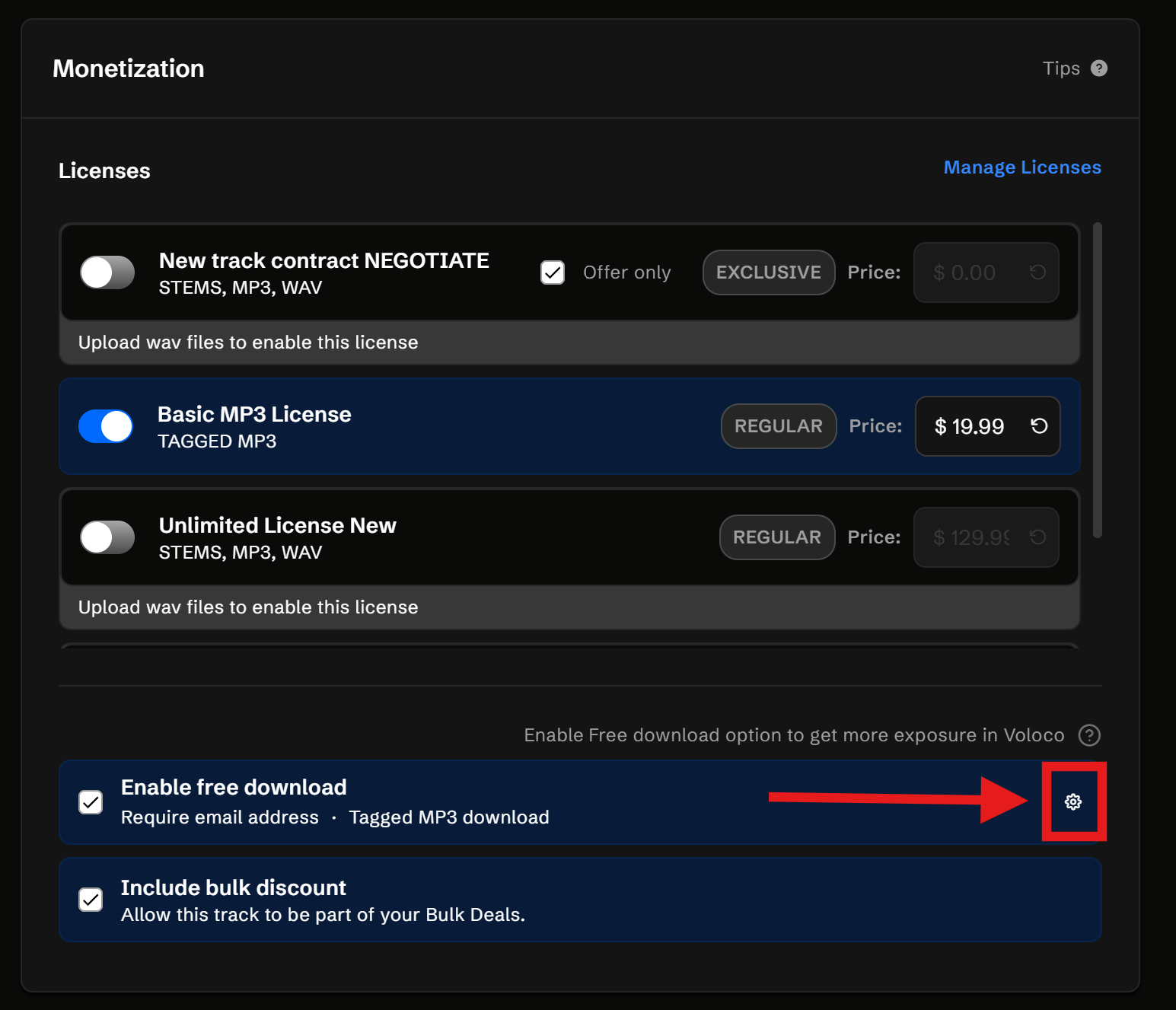Open free download settings gear icon

tap(1073, 801)
